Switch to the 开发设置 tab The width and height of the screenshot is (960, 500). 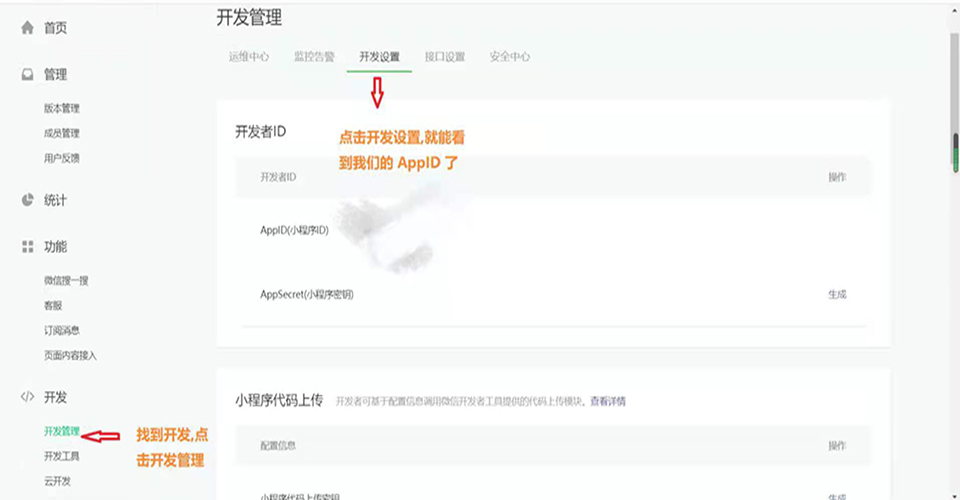point(379,57)
